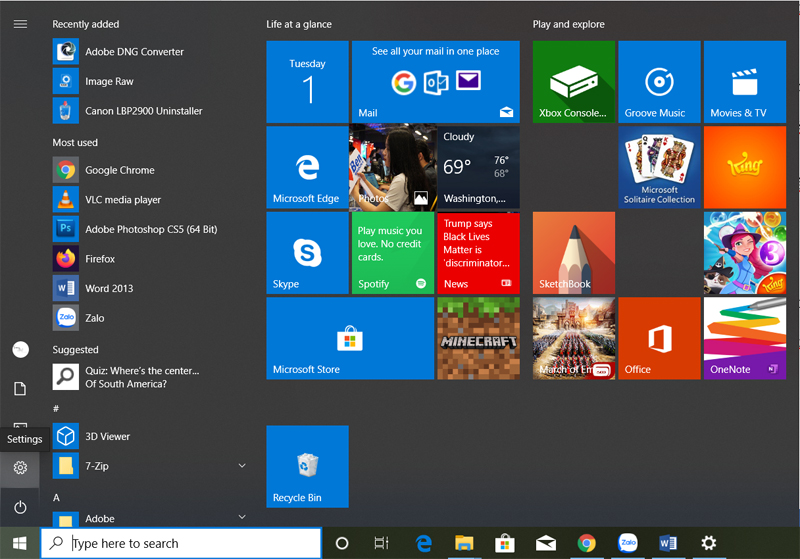
Task: Launch the Minecraft tile
Action: click(x=479, y=339)
